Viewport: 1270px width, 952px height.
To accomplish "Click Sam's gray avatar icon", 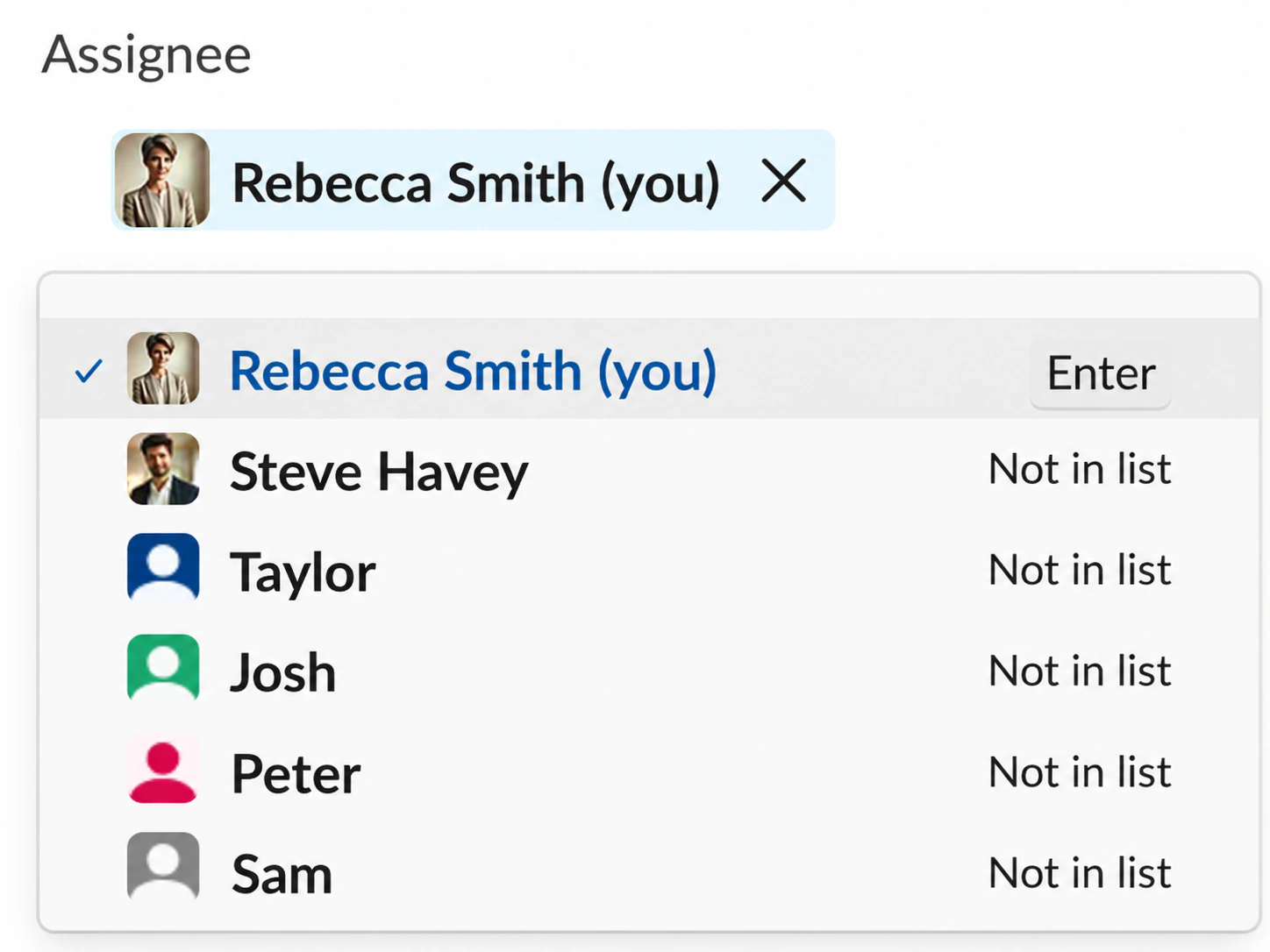I will (163, 868).
